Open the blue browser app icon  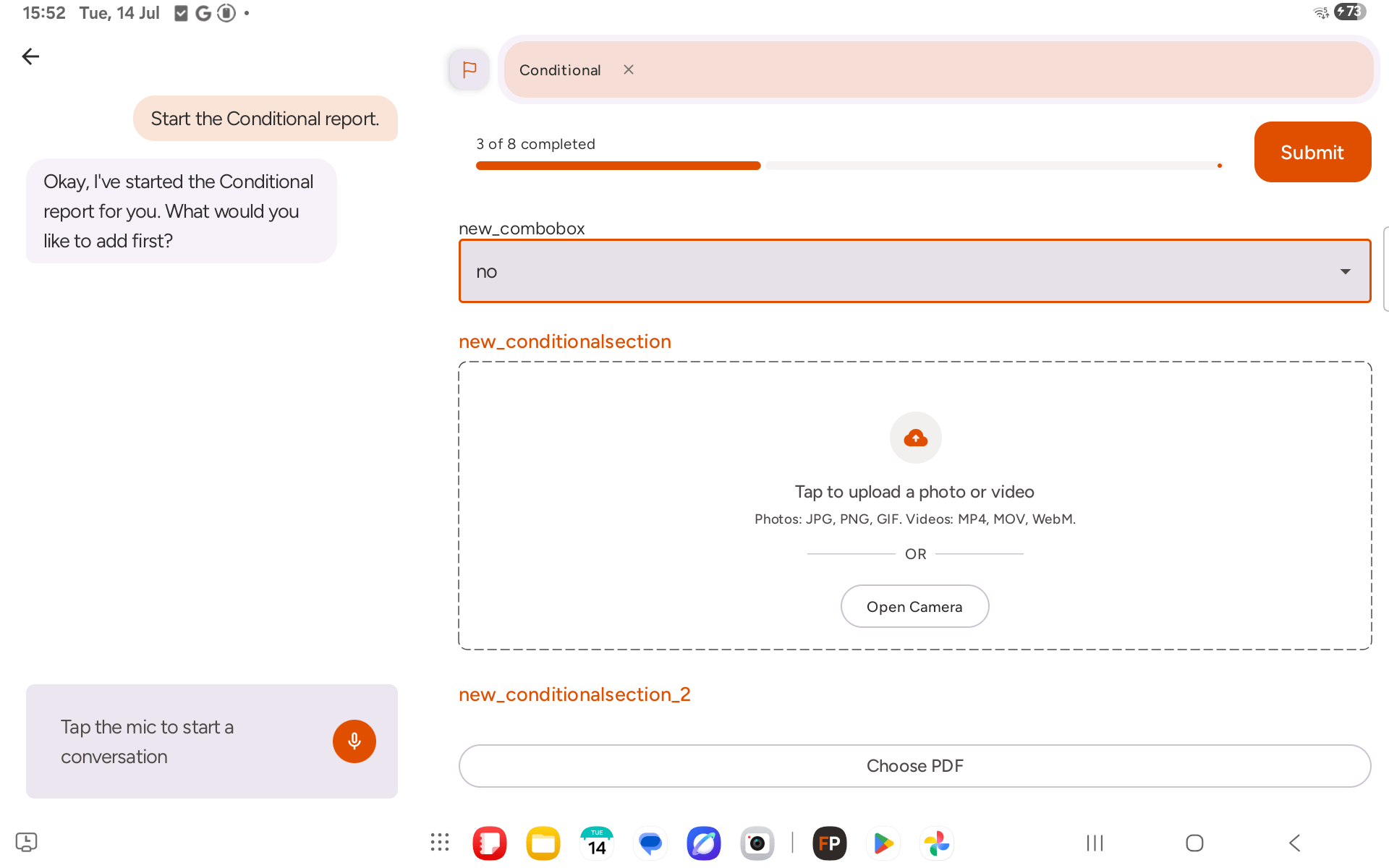coord(704,843)
